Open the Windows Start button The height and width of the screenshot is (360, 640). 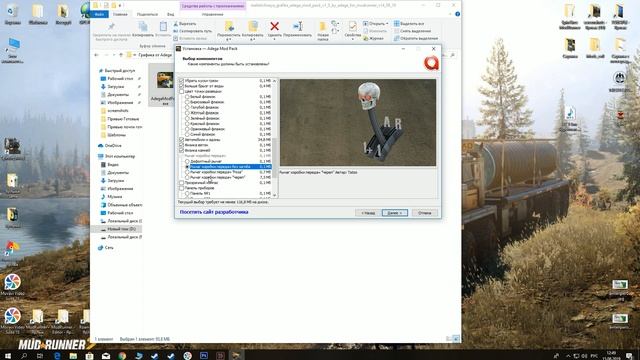click(8, 356)
